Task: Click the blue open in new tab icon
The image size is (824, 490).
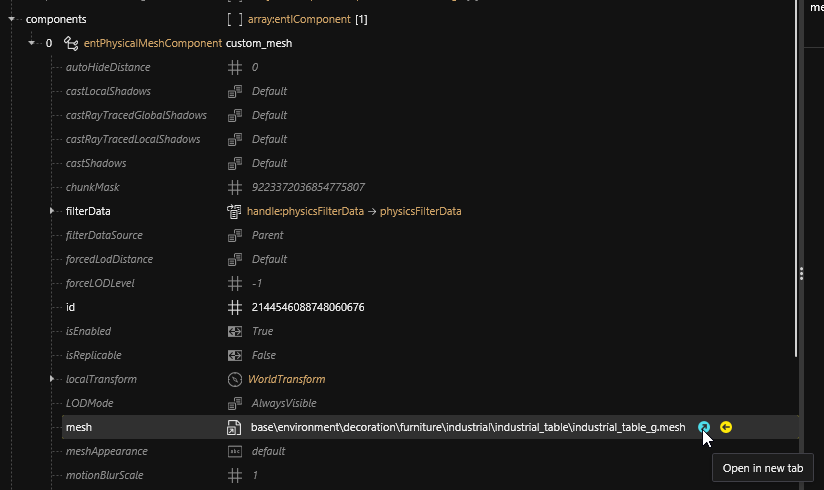Action: coord(704,427)
